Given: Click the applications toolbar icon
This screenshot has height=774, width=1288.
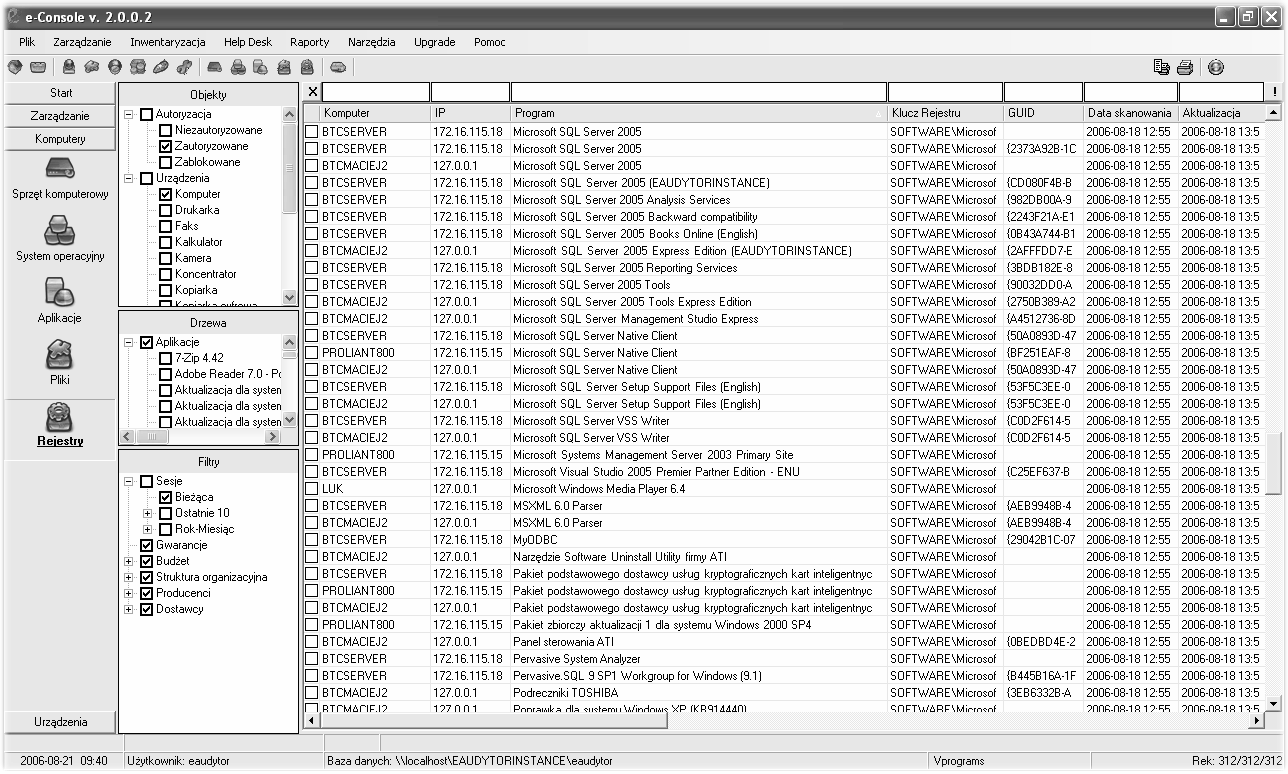Looking at the screenshot, I should click(x=261, y=68).
